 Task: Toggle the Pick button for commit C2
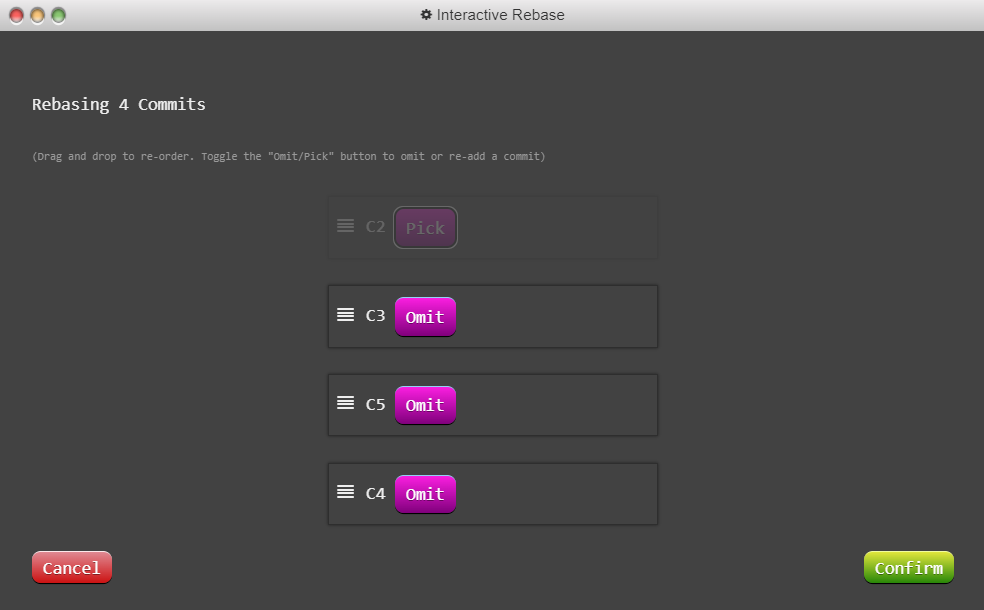[x=425, y=228]
